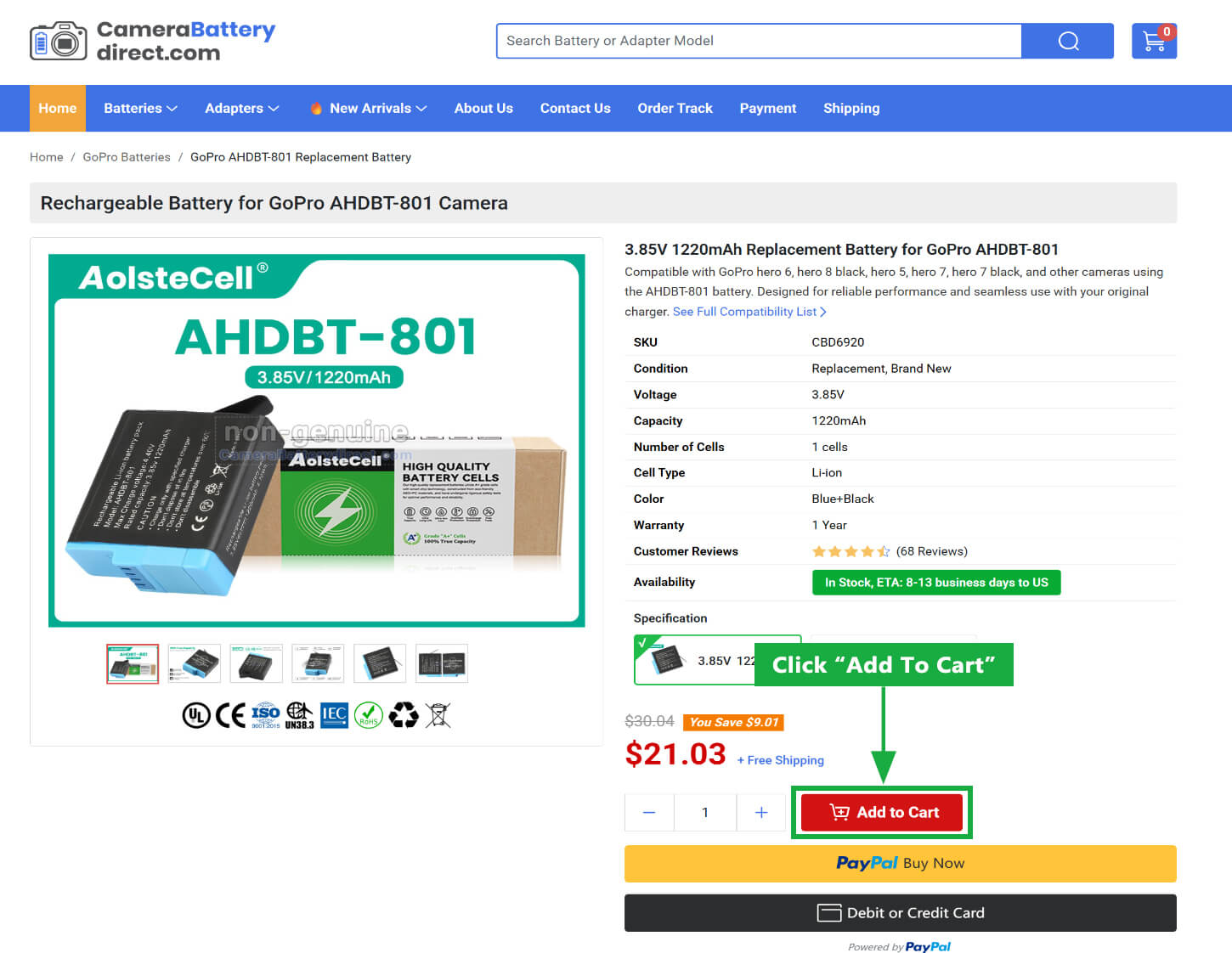Click the Rechargeable Battery for GoPro heading

pos(274,203)
